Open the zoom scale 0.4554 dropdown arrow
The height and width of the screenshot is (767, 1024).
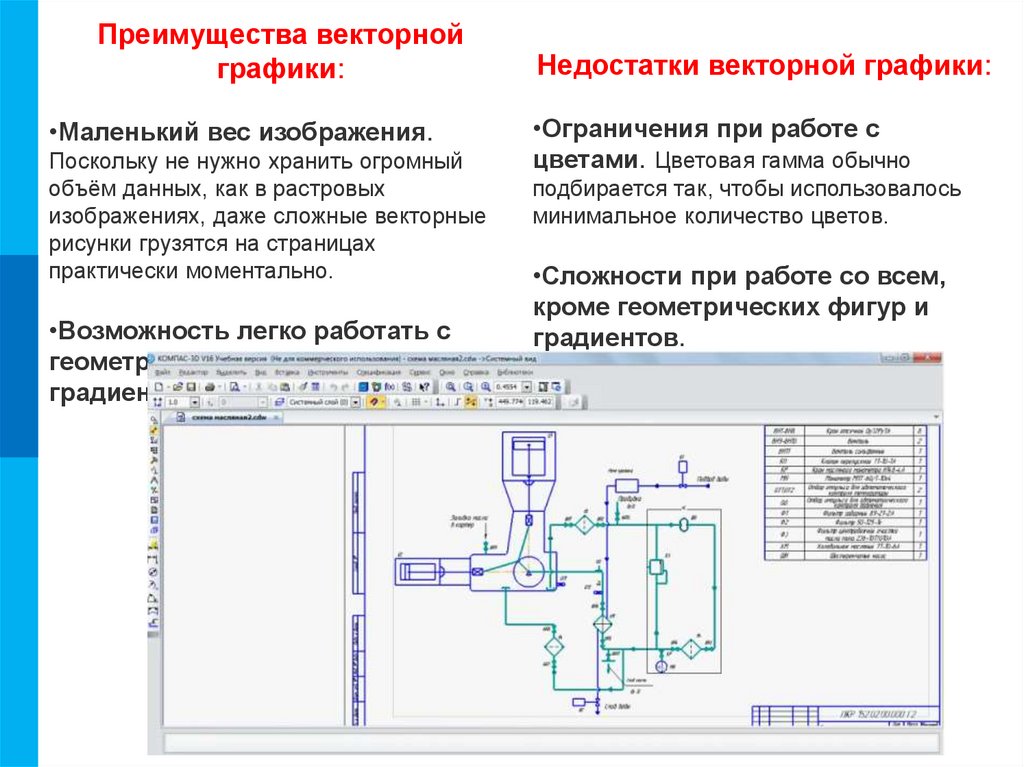(x=527, y=387)
